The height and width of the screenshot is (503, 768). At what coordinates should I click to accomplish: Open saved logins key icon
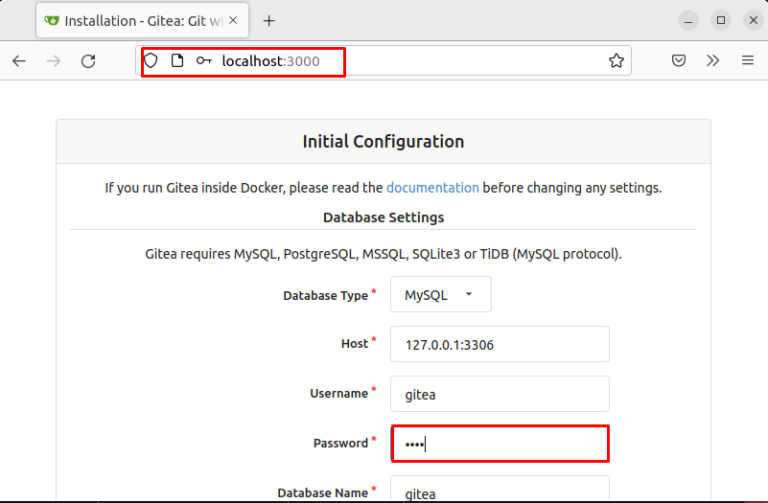[x=204, y=61]
